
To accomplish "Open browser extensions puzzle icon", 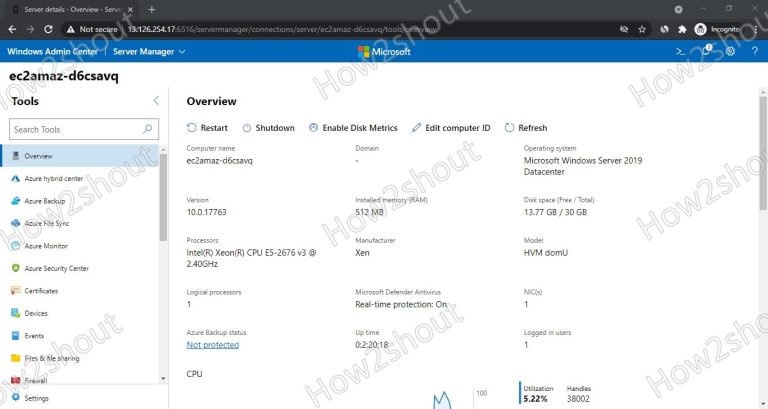I will coord(682,29).
